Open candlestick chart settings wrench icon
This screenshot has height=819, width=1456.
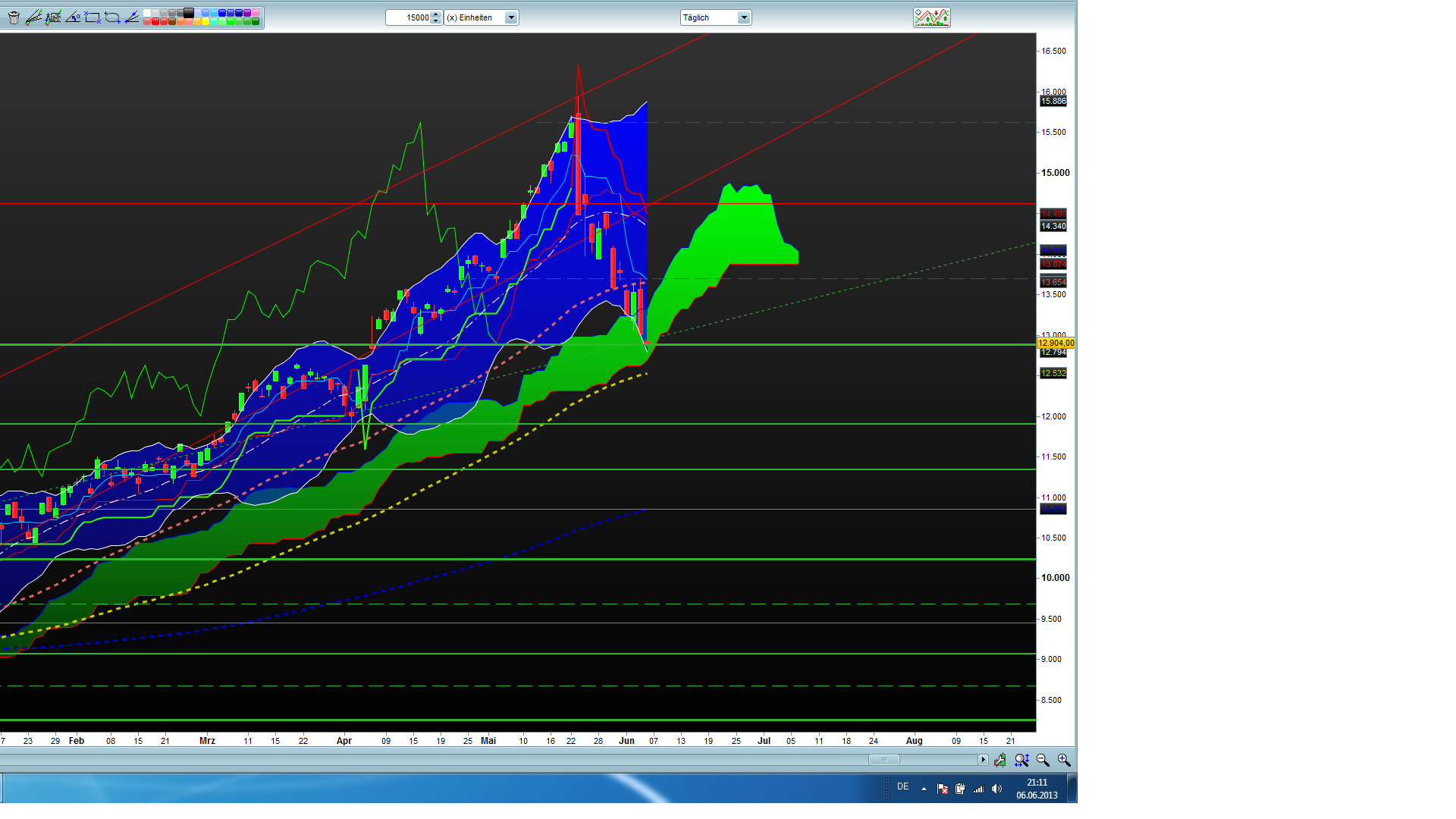[1000, 760]
